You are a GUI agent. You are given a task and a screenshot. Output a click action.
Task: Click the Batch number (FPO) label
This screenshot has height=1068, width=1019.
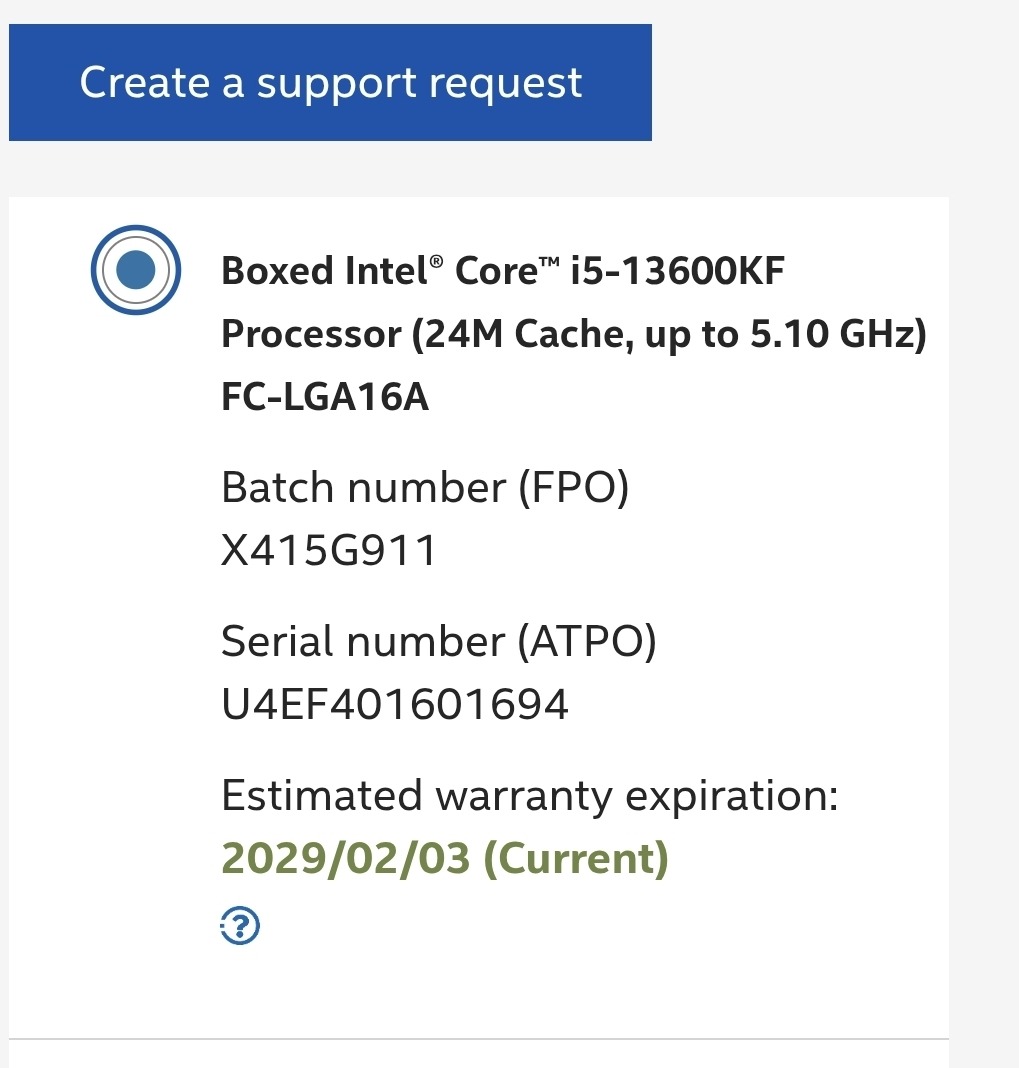click(x=424, y=488)
